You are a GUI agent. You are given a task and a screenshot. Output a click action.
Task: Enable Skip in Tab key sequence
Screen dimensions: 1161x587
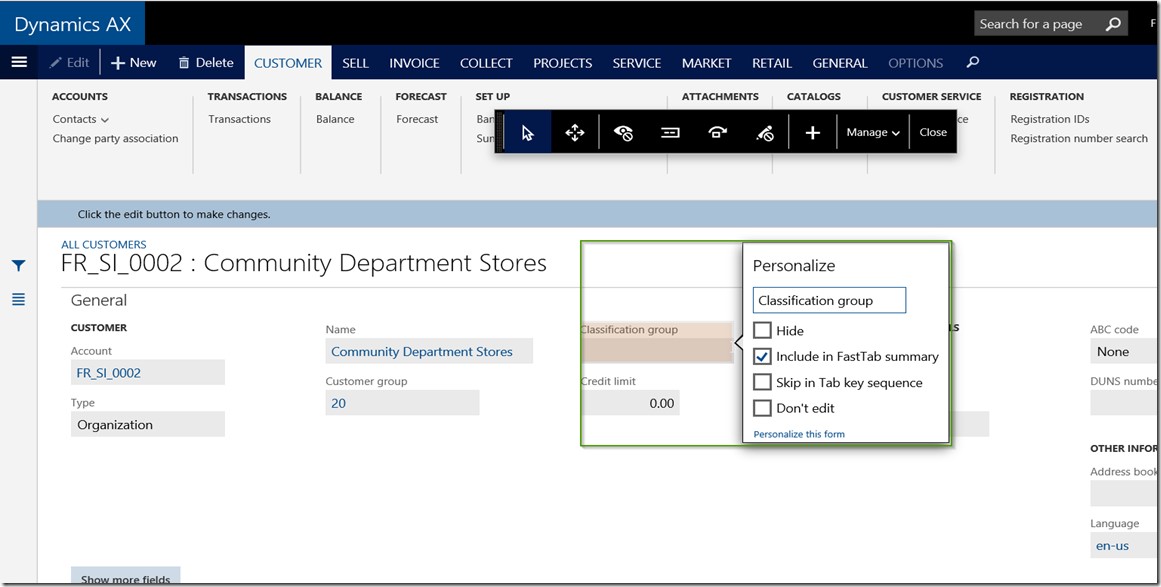762,382
